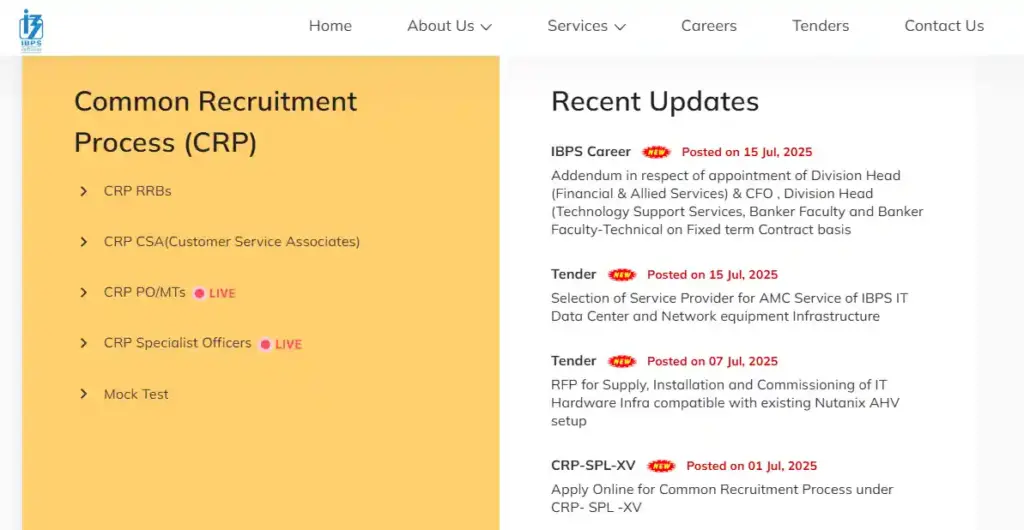Open the Home menu item
Viewport: 1024px width, 530px height.
(330, 26)
